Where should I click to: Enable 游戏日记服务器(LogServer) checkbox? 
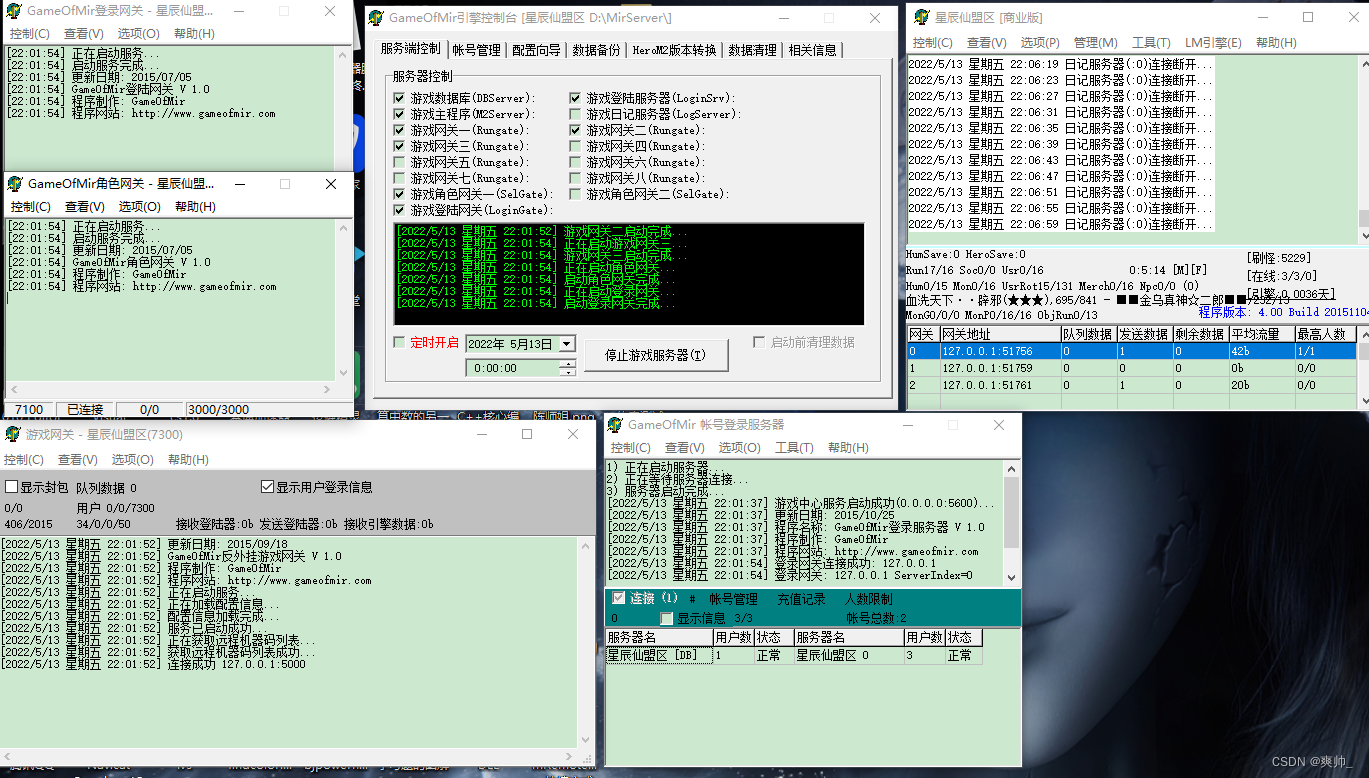[575, 114]
